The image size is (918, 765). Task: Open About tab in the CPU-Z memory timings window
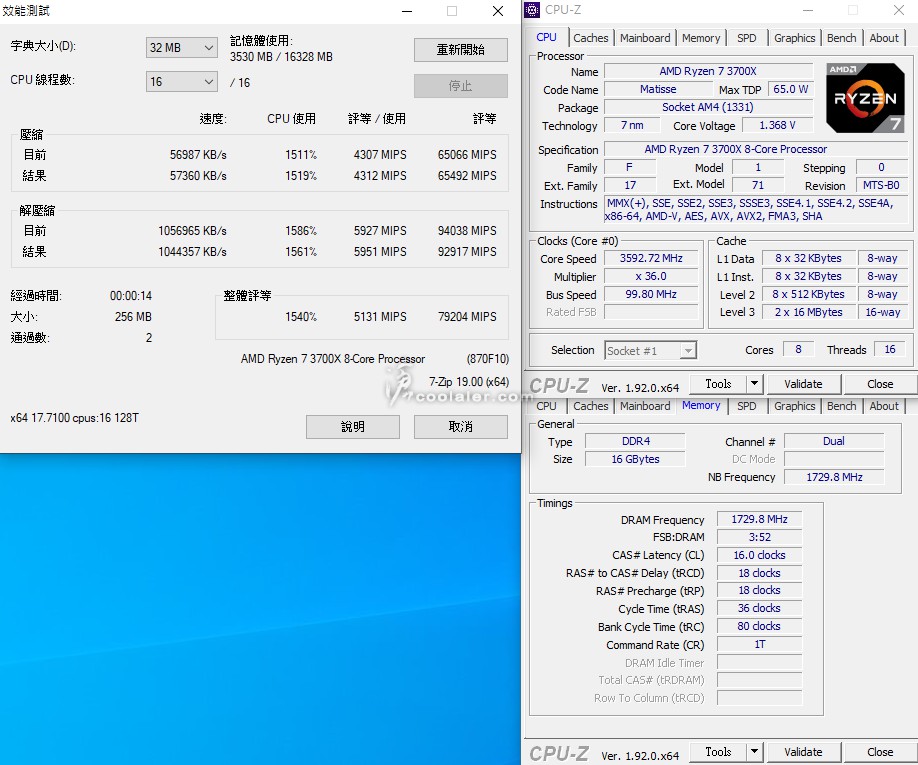884,406
